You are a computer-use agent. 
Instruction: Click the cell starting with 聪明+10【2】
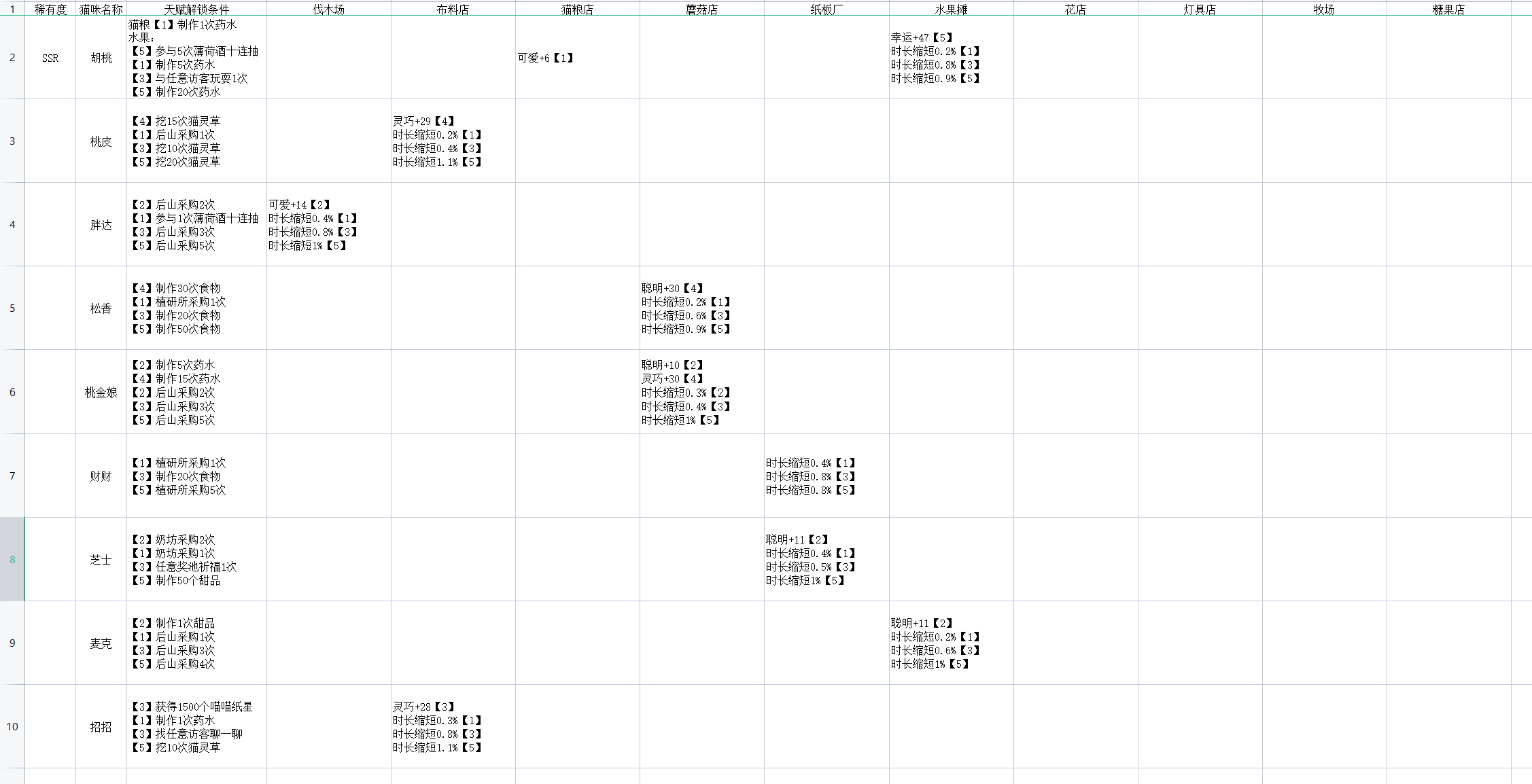click(x=702, y=392)
